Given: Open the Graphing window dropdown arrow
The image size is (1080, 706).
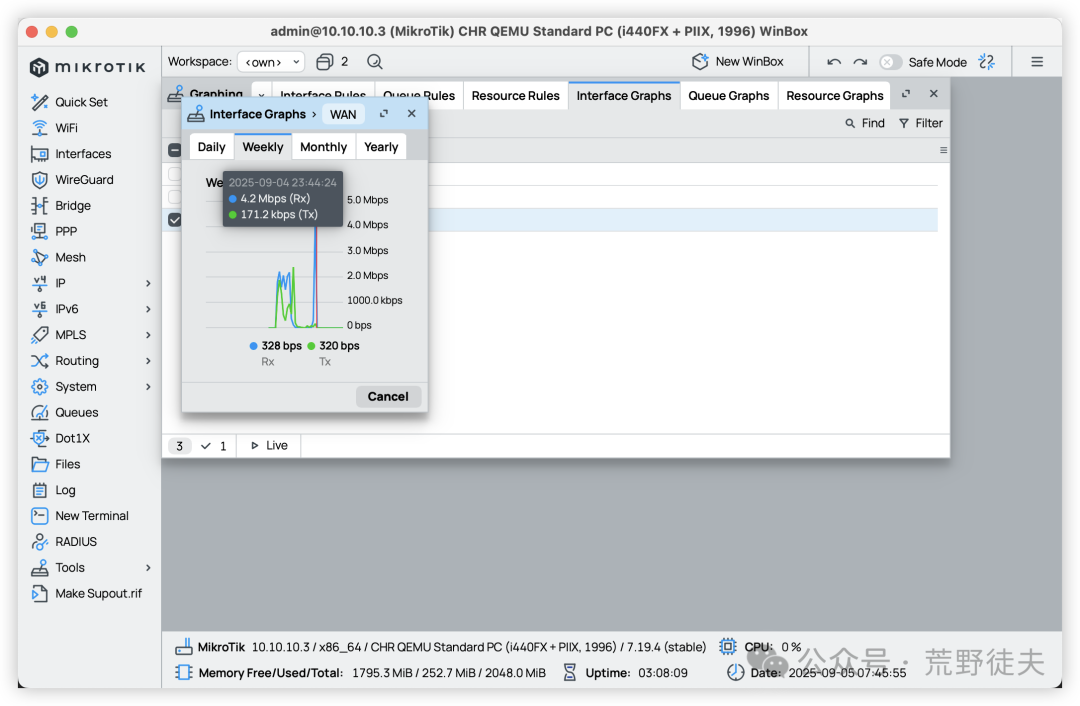Looking at the screenshot, I should tap(262, 95).
